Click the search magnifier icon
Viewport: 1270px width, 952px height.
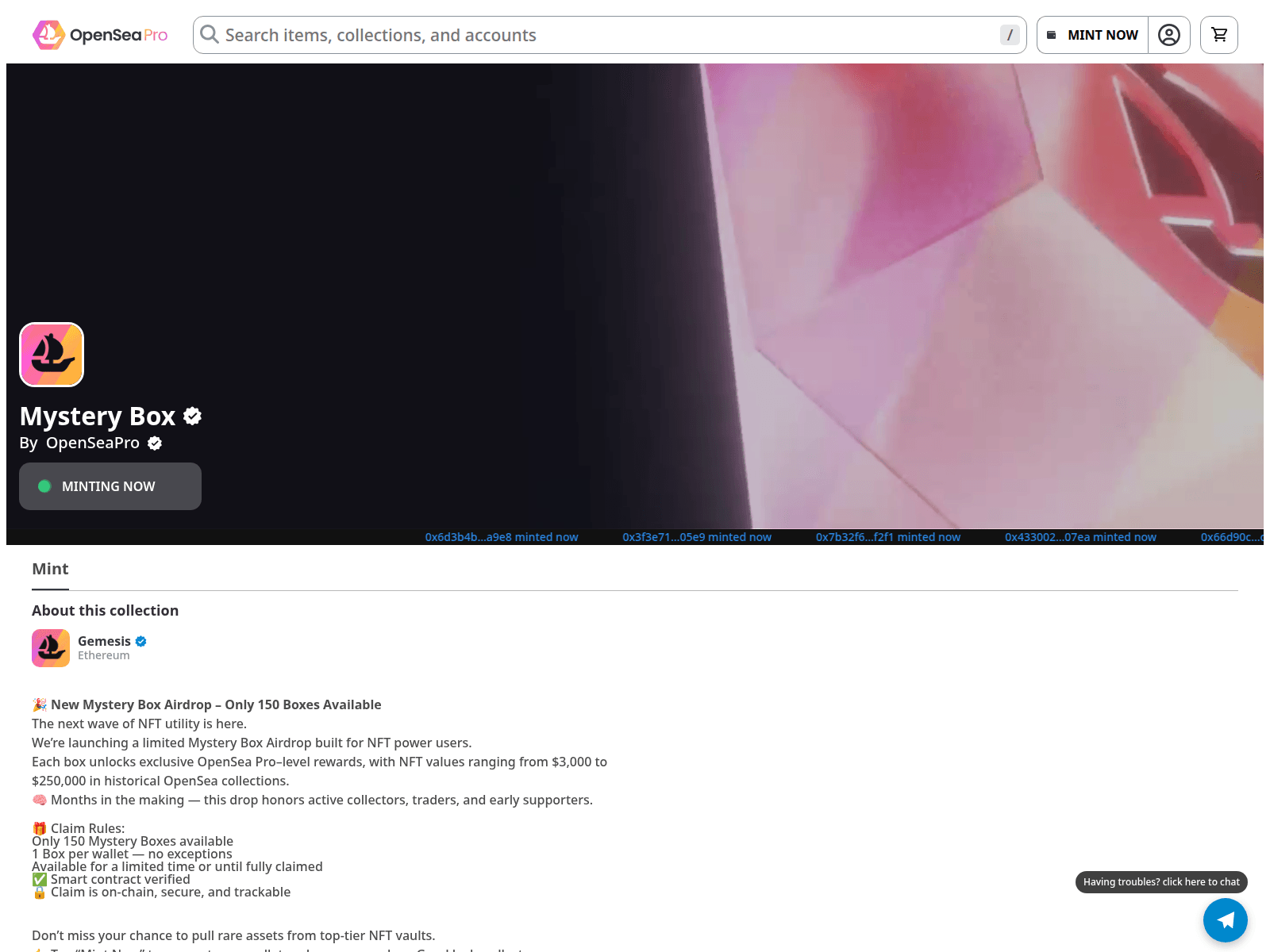pos(208,34)
